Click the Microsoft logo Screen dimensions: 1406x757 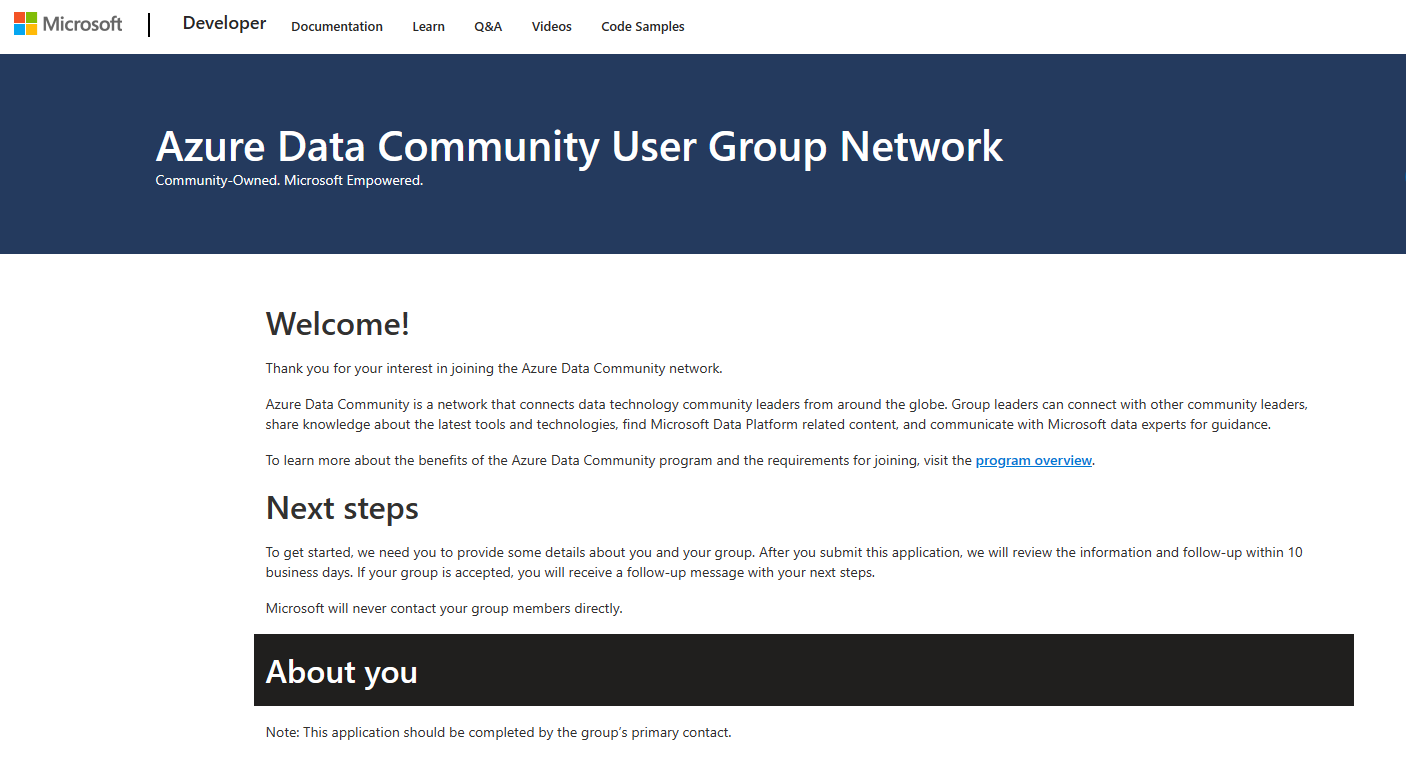click(68, 24)
